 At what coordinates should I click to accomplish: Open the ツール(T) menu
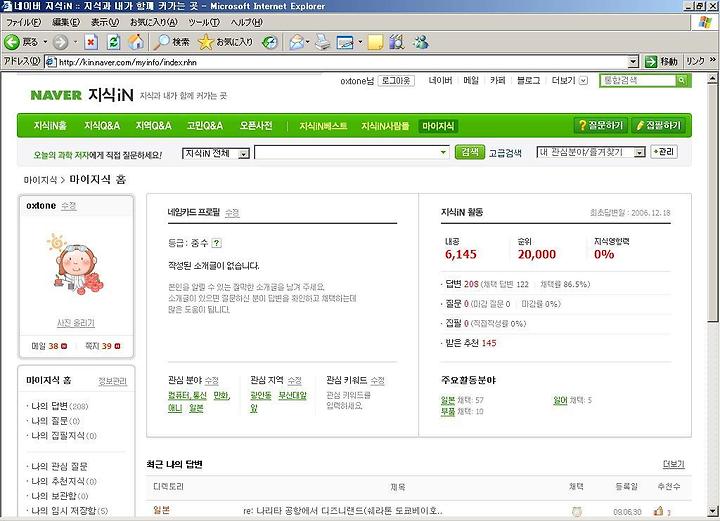click(204, 22)
